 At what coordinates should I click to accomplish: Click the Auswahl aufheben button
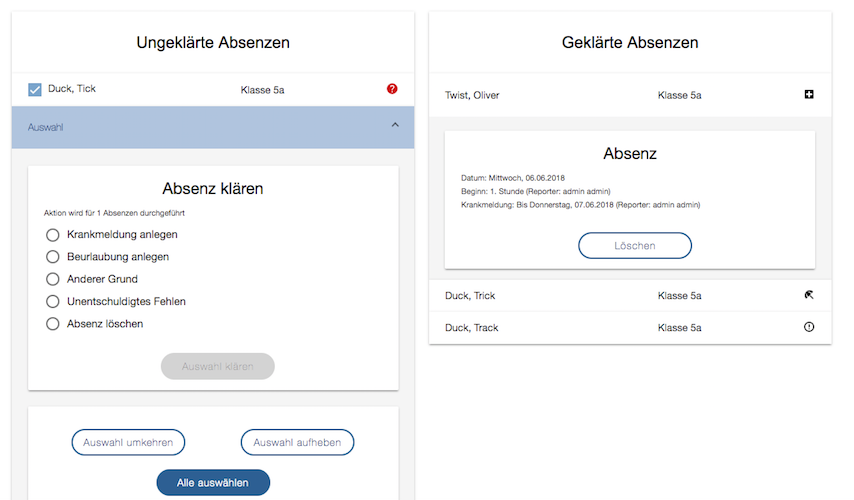point(297,443)
